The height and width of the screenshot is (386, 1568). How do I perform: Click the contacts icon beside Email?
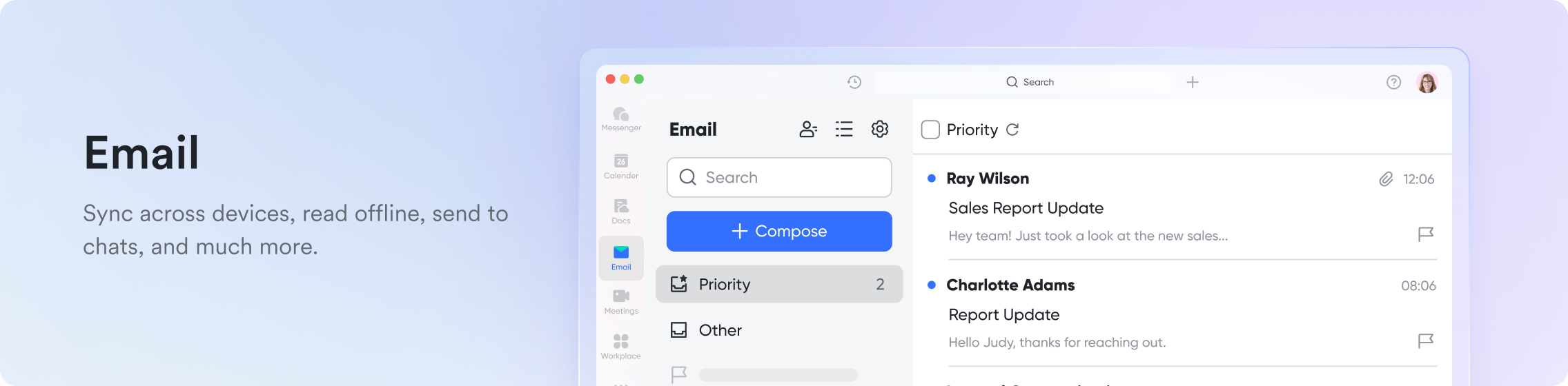click(808, 129)
